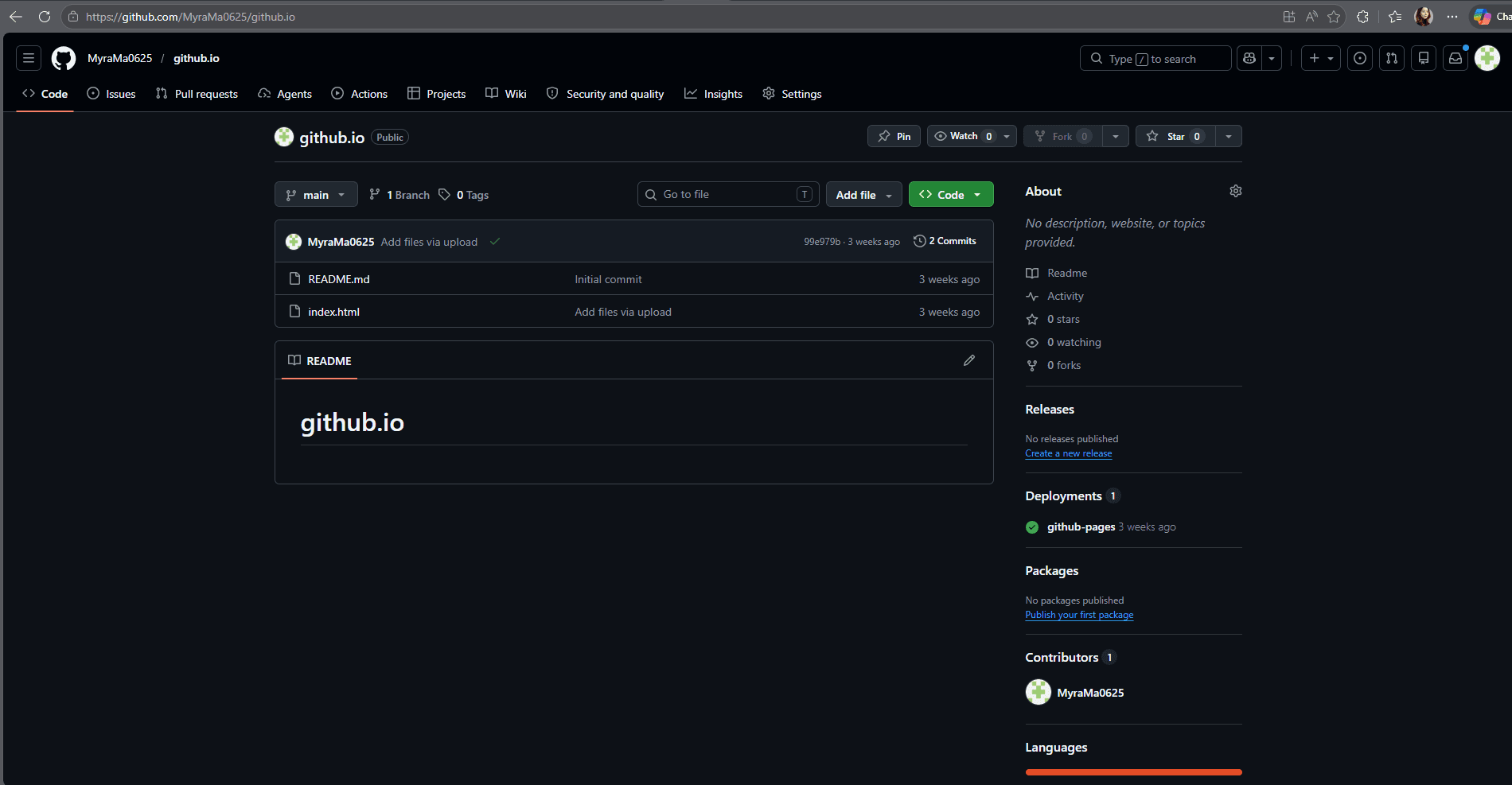Open the repositories icon in header

(1424, 58)
